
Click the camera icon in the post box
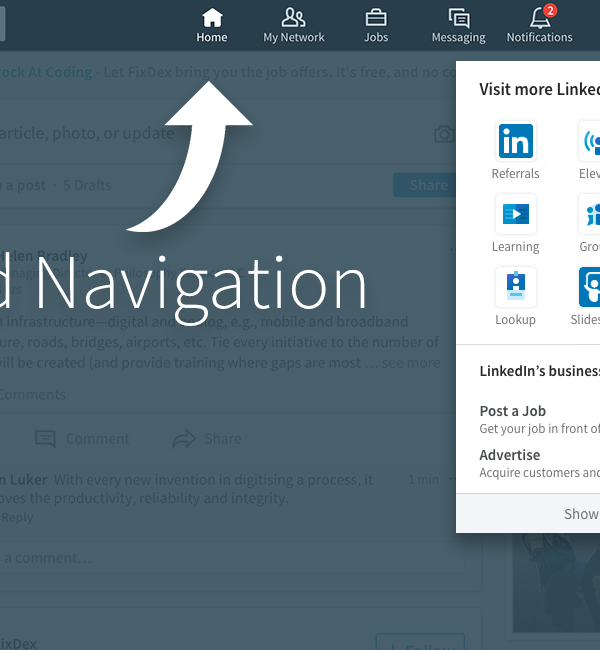point(445,134)
